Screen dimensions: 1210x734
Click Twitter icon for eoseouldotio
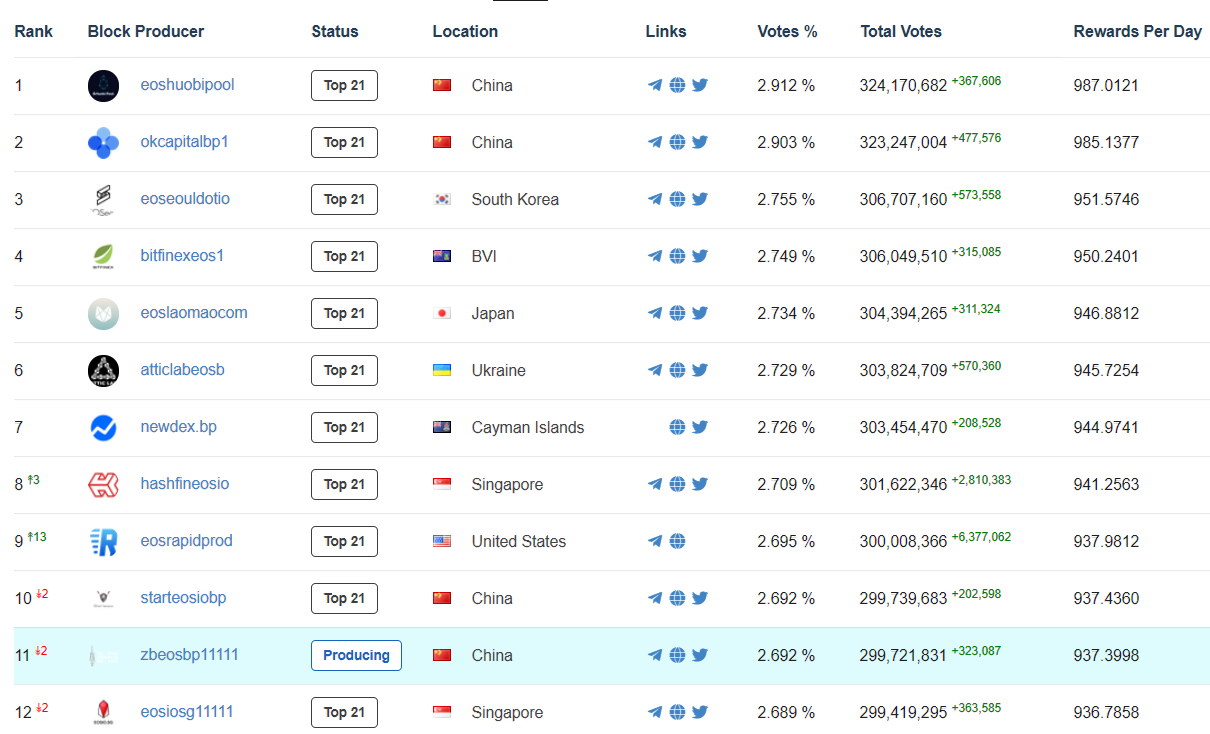click(x=700, y=200)
